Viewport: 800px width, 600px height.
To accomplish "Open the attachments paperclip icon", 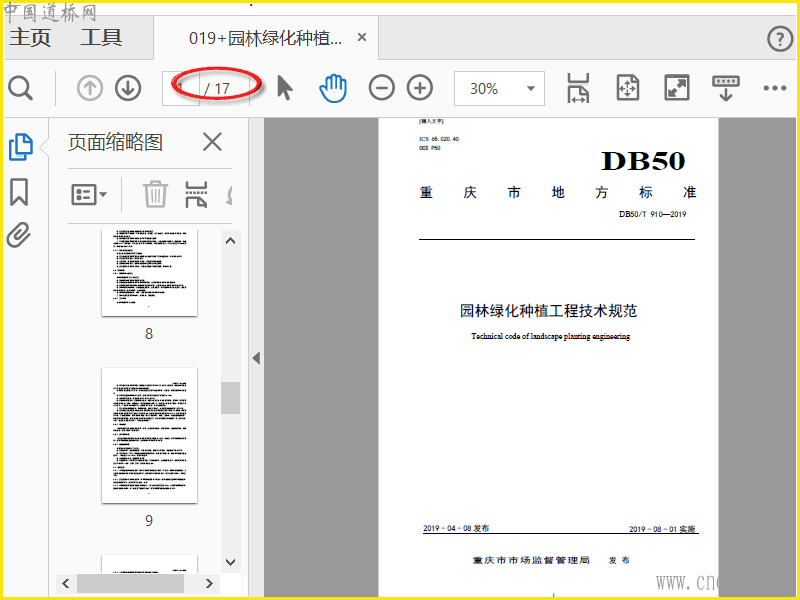I will coord(19,235).
